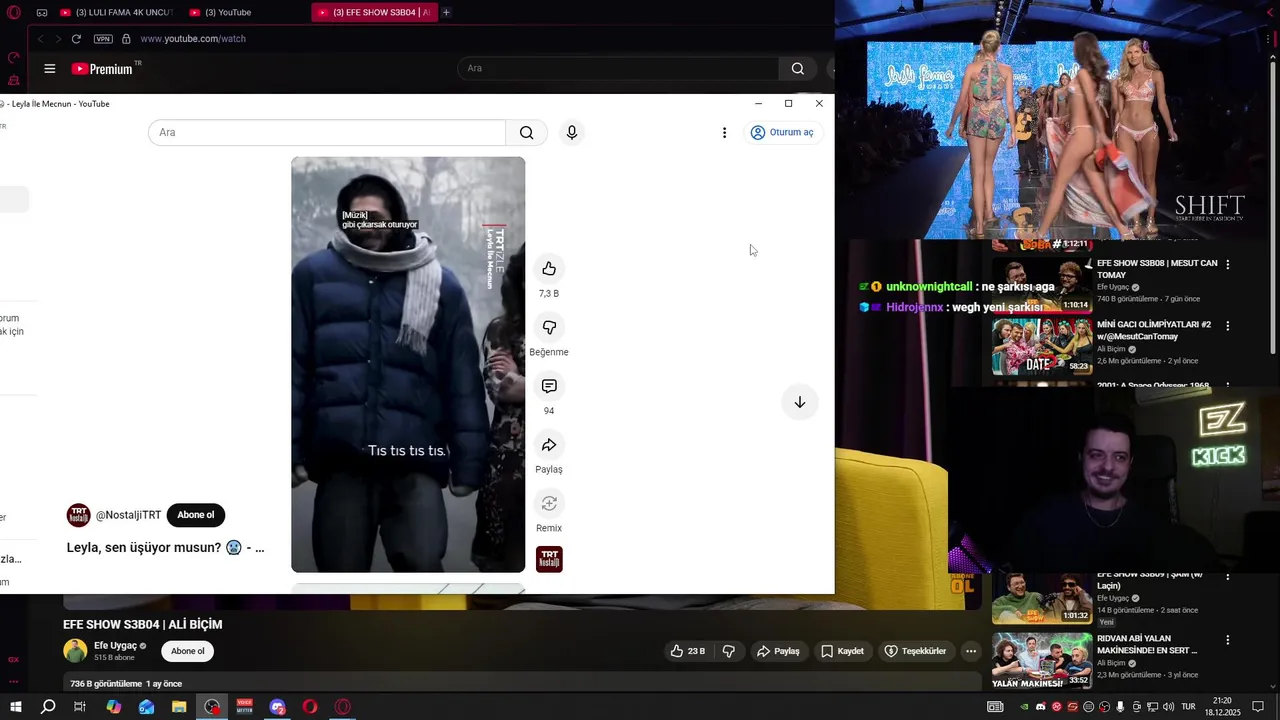Save the video with Kaydet

coord(842,651)
